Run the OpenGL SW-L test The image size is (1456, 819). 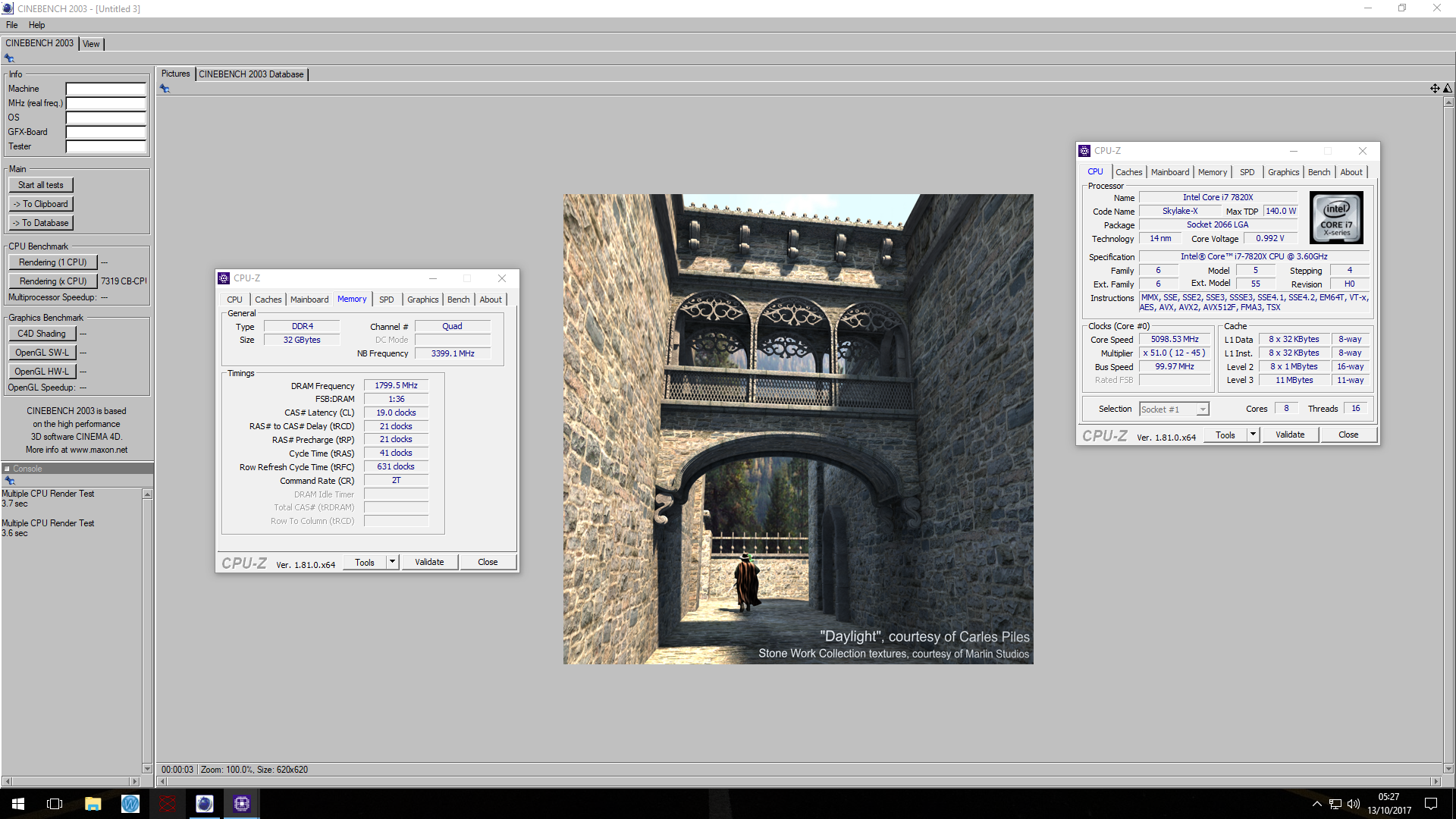42,353
